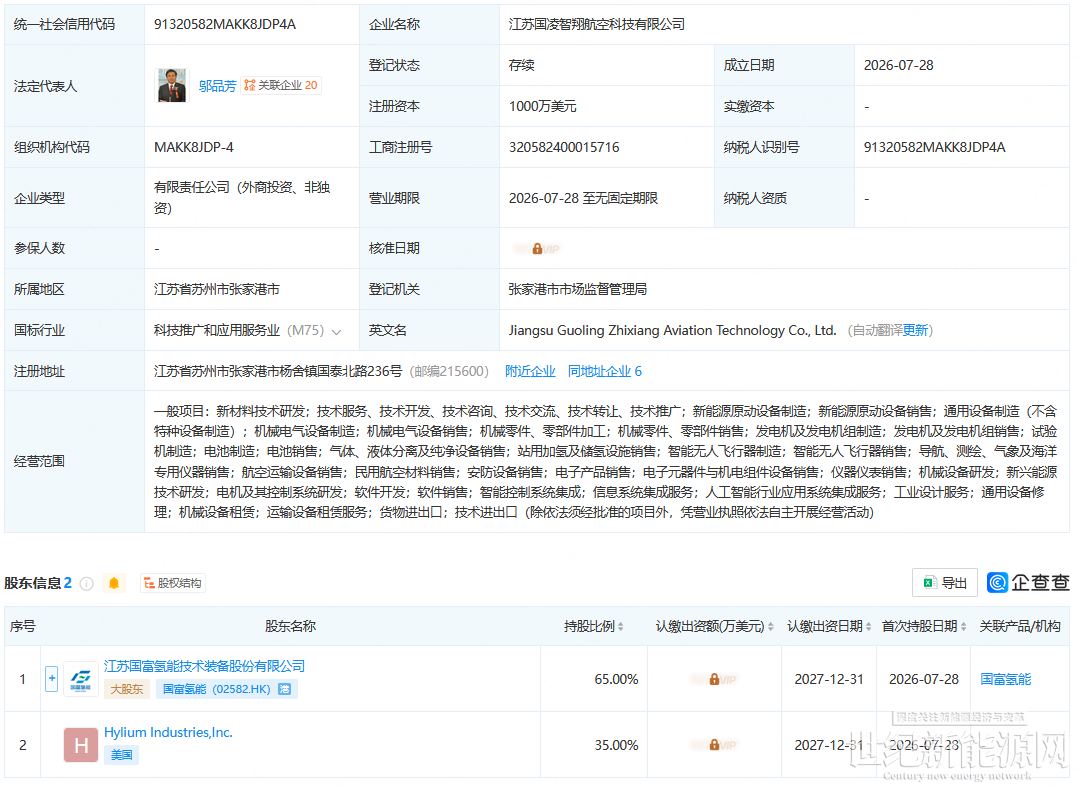Click English name Jiangsu Guoling Zhixiang text
This screenshot has width=1077, height=786.
tap(672, 330)
